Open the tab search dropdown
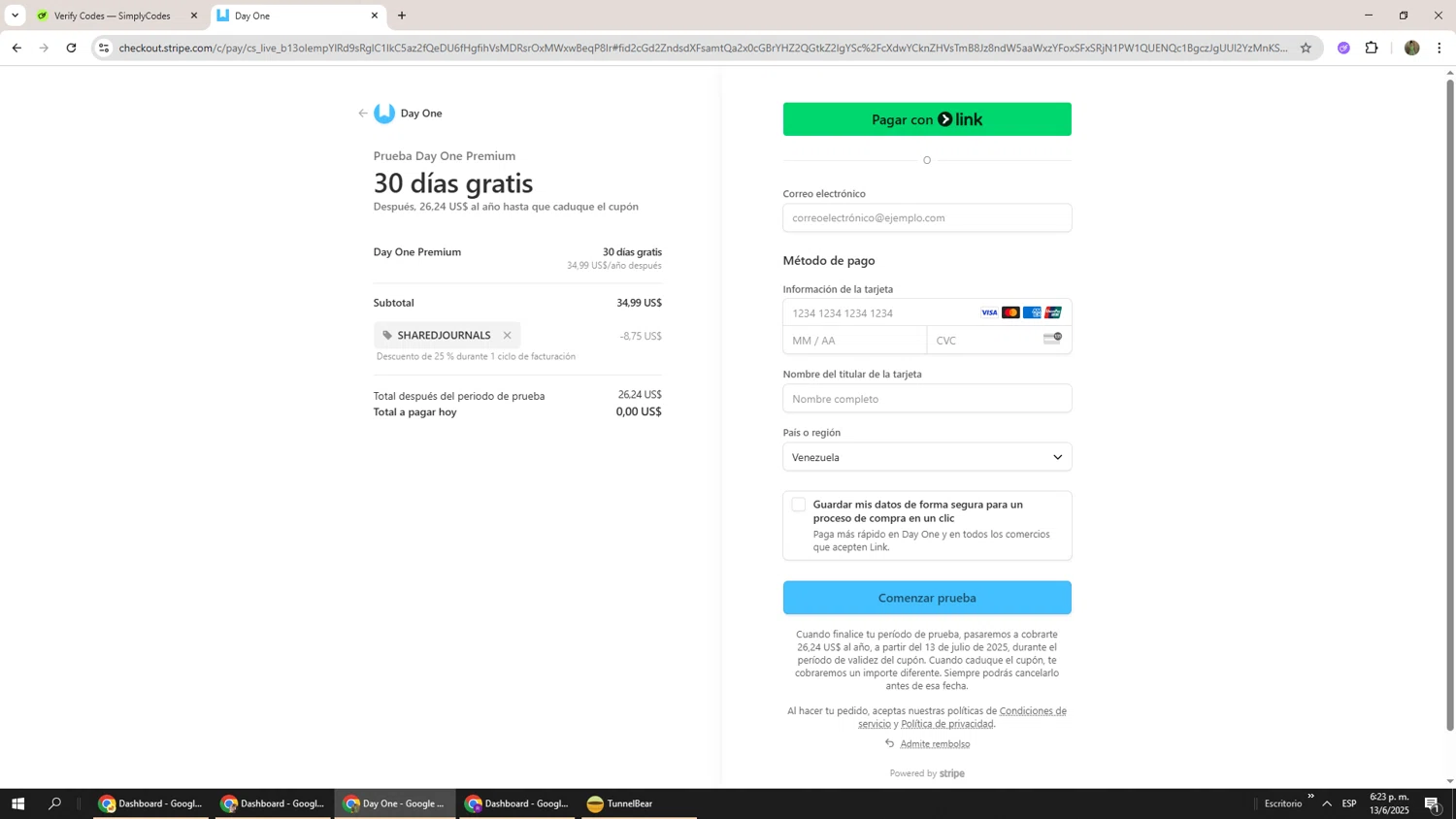The height and width of the screenshot is (819, 1456). (15, 16)
